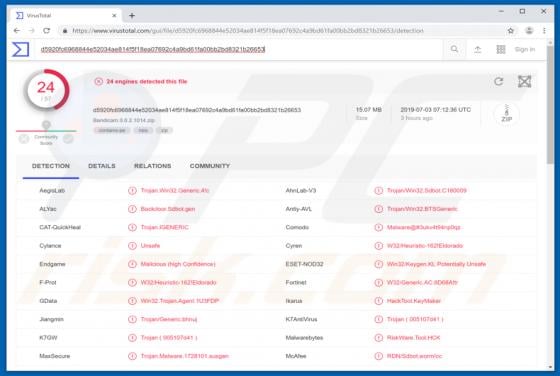The width and height of the screenshot is (560, 376).
Task: Select the HackTool.KeyMaker result
Action: [414, 301]
